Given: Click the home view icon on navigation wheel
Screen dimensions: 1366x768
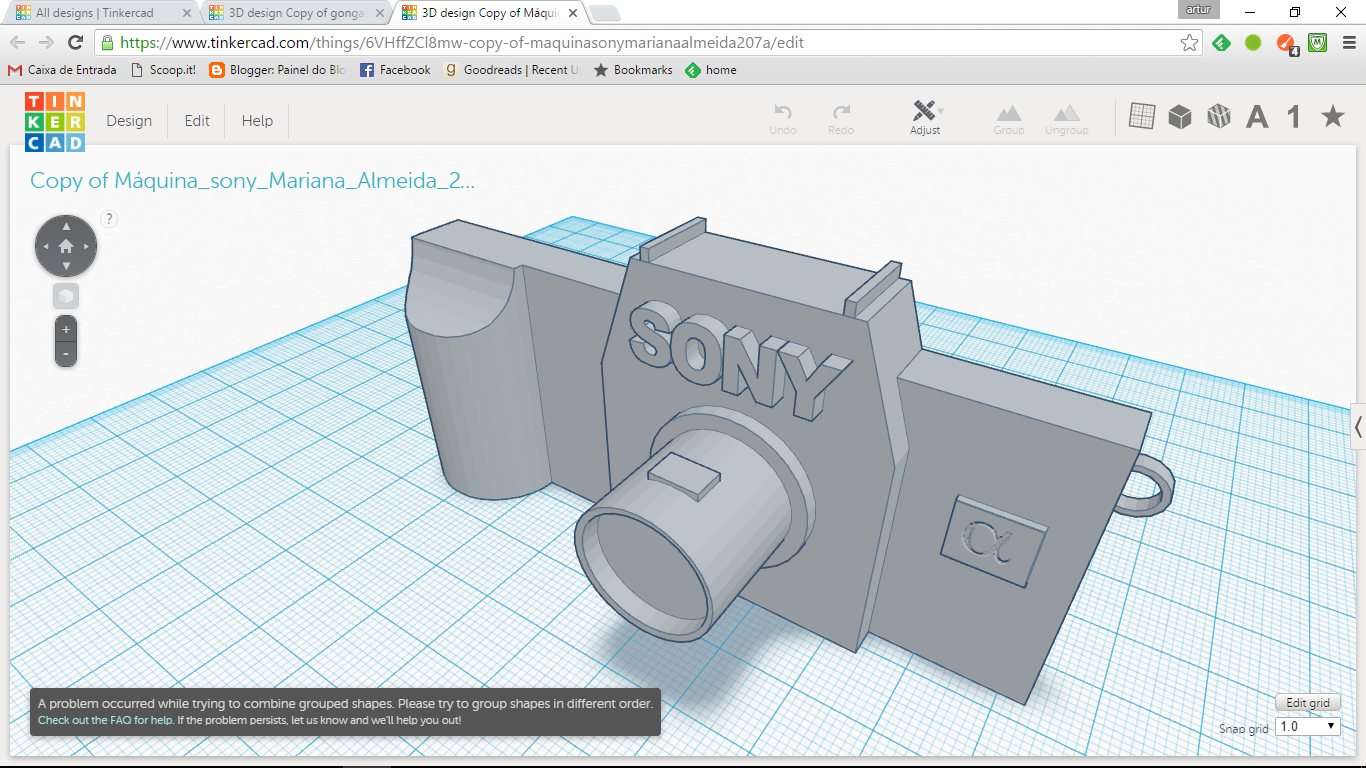Looking at the screenshot, I should tap(65, 245).
